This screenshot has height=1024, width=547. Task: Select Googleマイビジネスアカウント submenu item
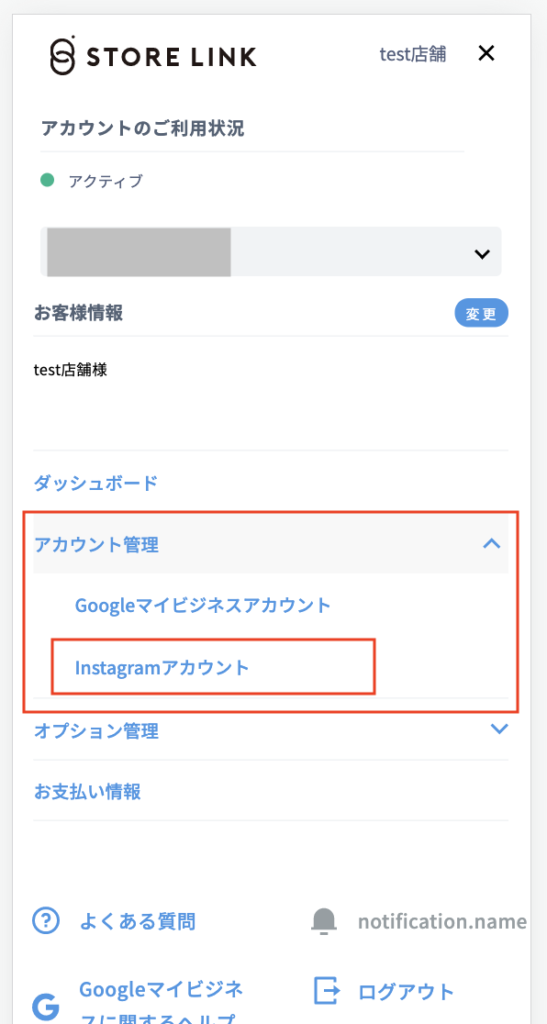203,605
